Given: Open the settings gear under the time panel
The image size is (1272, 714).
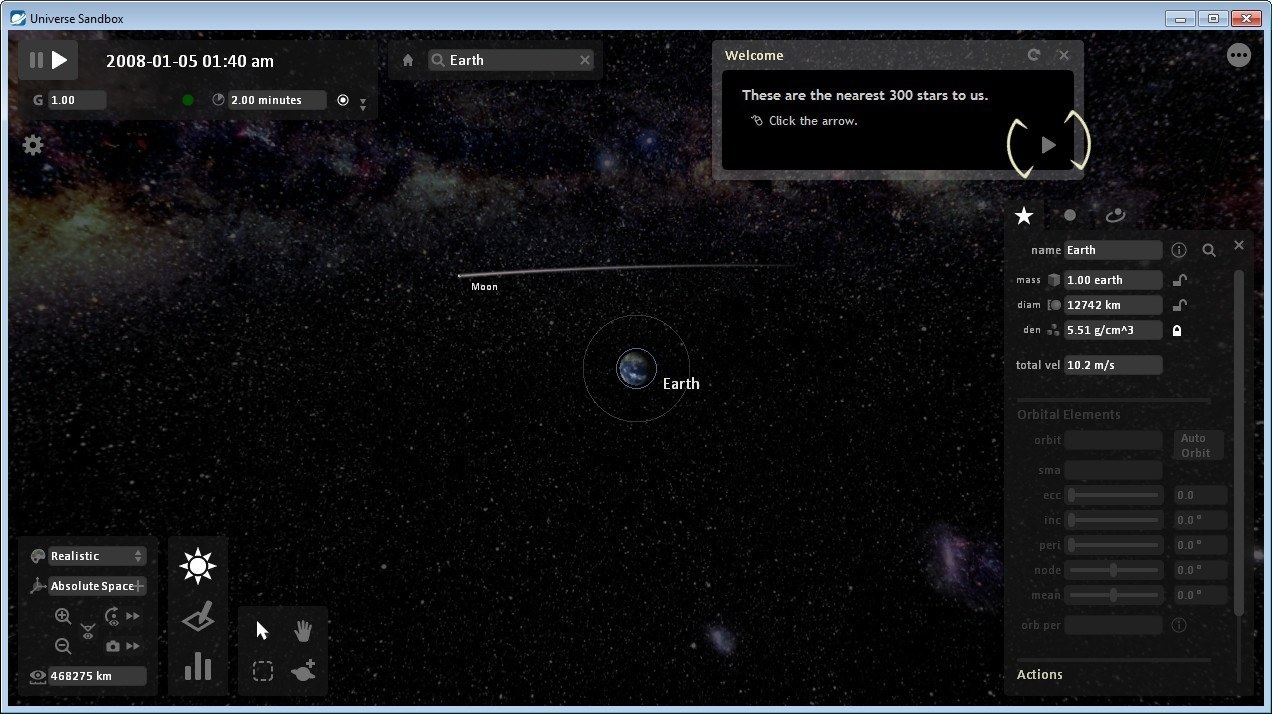Looking at the screenshot, I should (33, 145).
